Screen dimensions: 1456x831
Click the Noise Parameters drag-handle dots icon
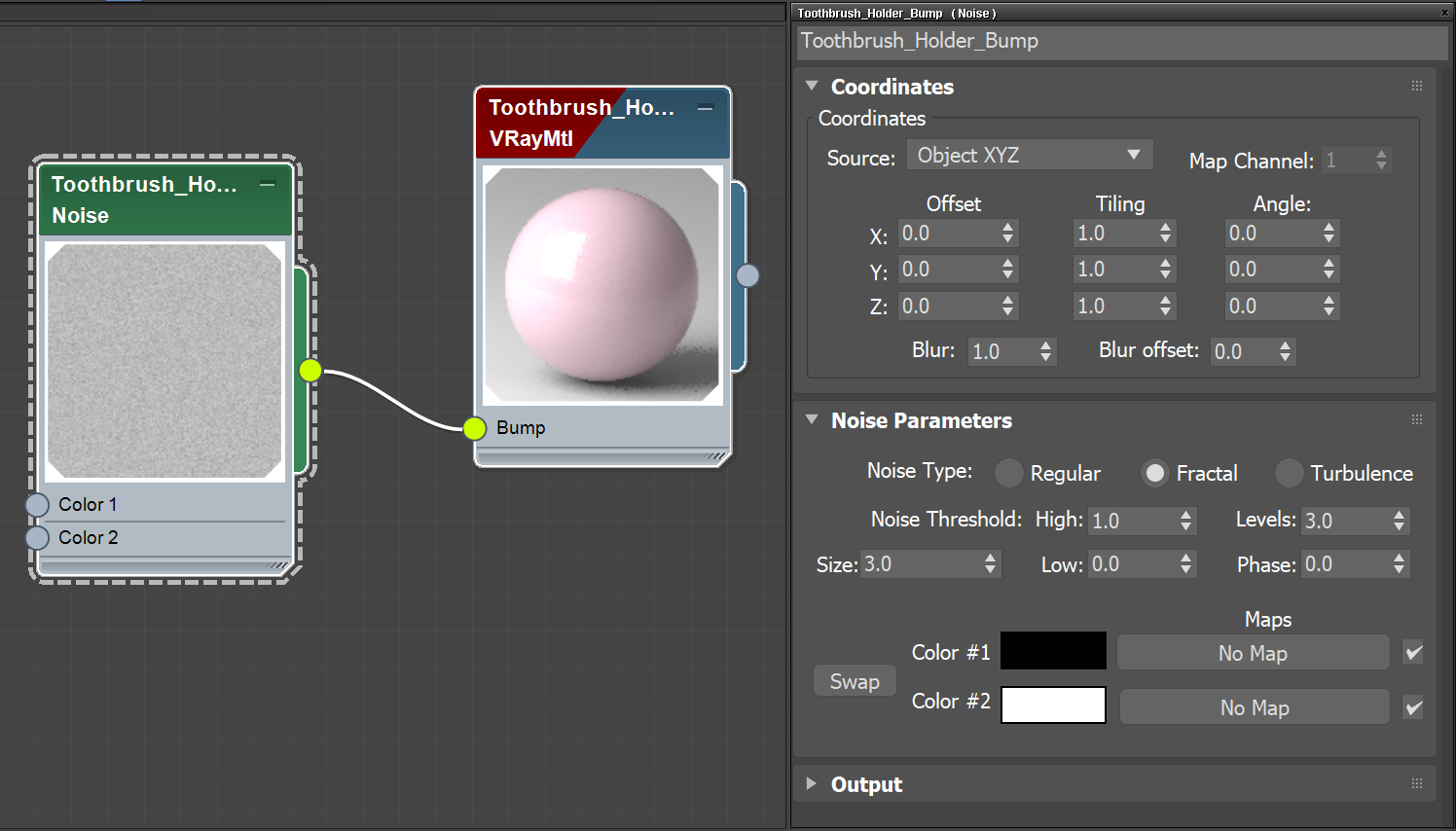point(1417,418)
